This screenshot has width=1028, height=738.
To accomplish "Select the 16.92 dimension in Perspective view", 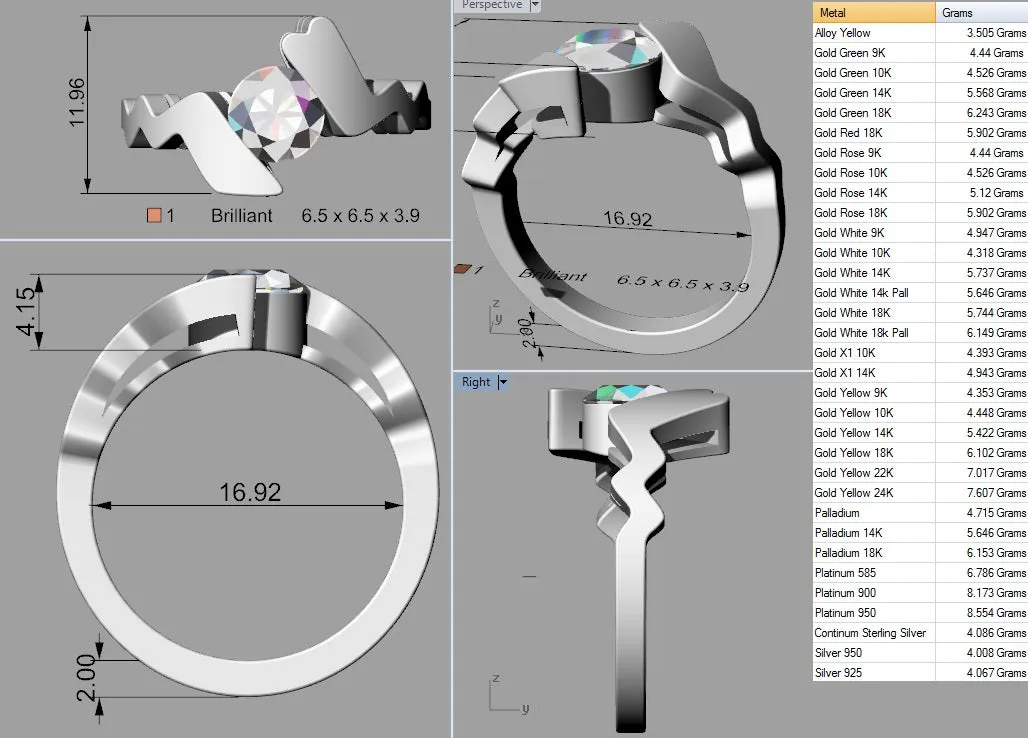I will (627, 218).
